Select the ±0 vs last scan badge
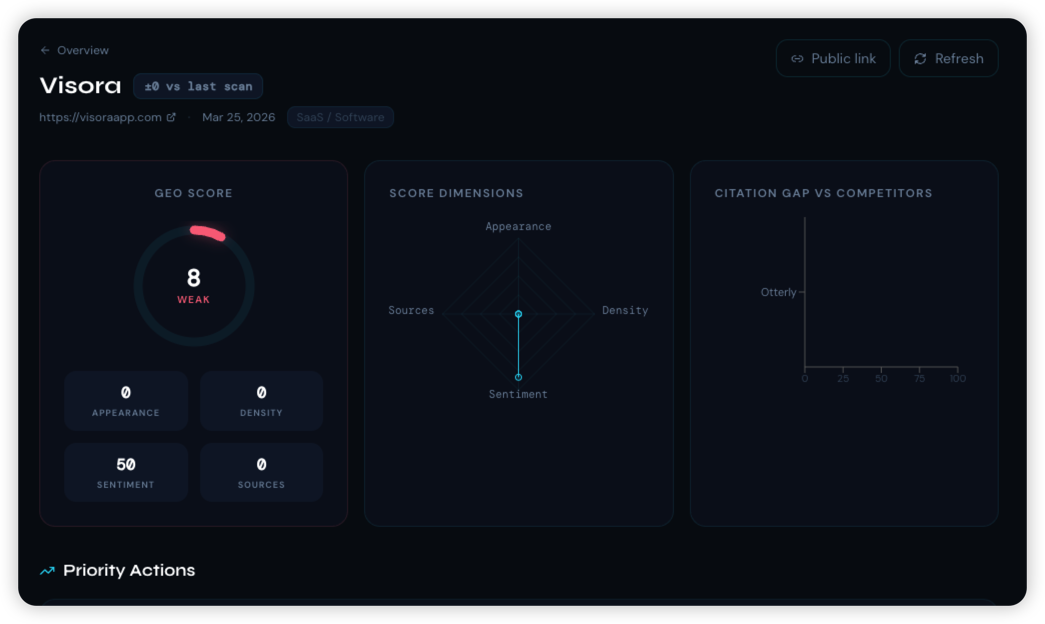Viewport: 1045px width, 624px height. click(198, 86)
